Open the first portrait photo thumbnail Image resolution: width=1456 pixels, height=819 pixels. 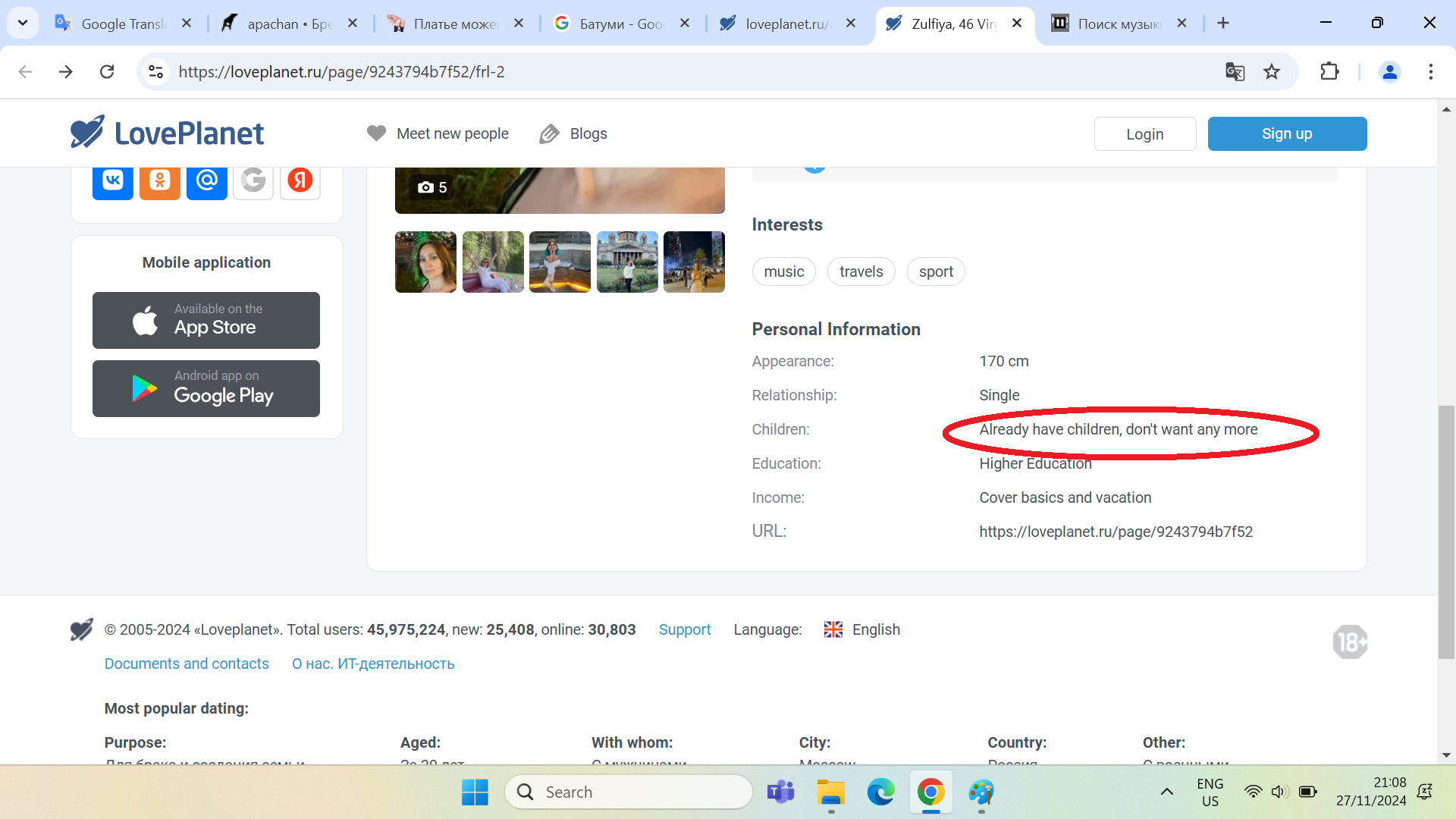pos(425,262)
